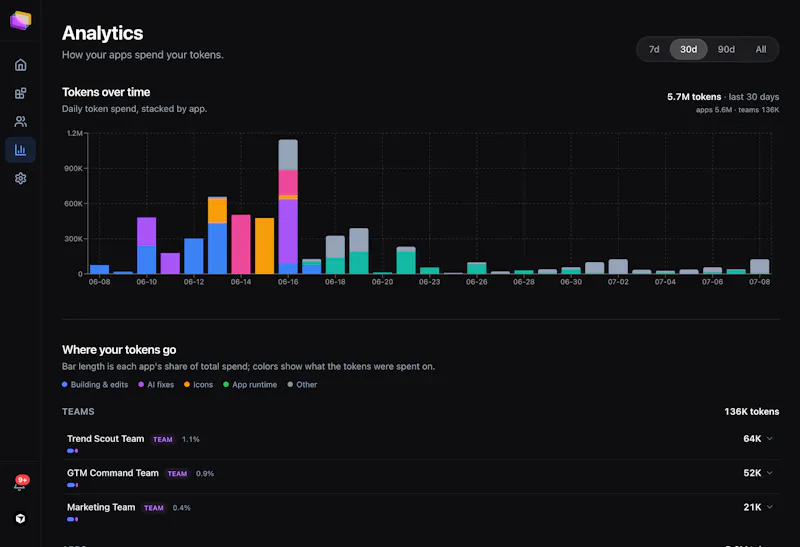The height and width of the screenshot is (547, 800).
Task: Click the 06-08 small blue bar
Action: [x=99, y=269]
